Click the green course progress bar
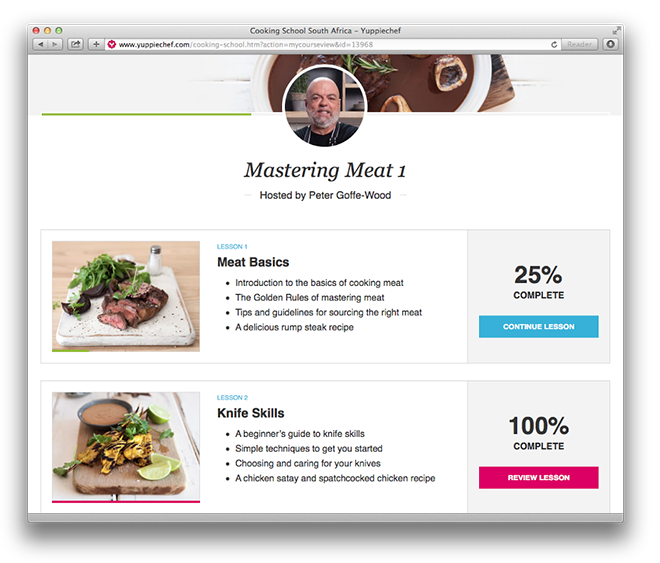660x563 pixels. tap(146, 114)
